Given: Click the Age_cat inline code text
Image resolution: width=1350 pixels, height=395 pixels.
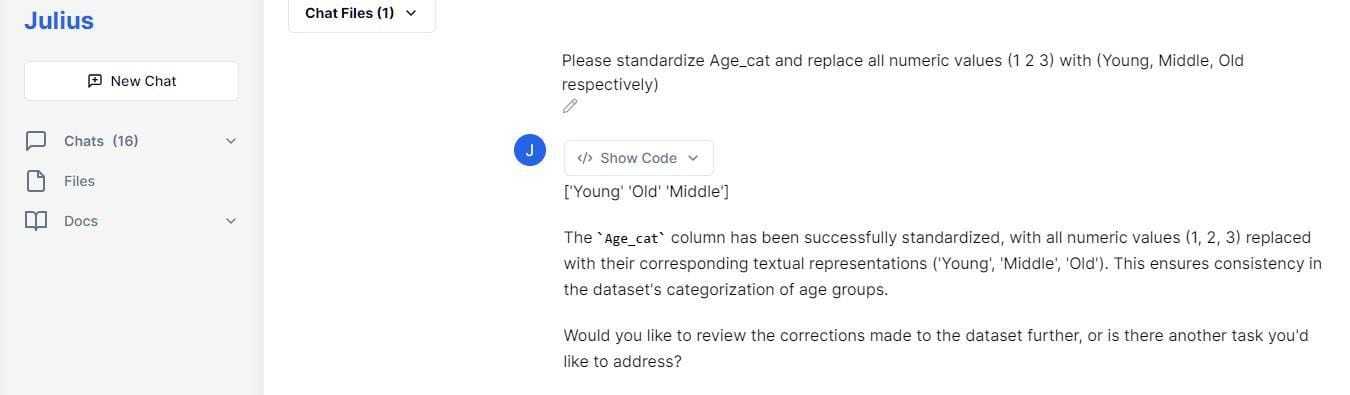Looking at the screenshot, I should click(633, 239).
